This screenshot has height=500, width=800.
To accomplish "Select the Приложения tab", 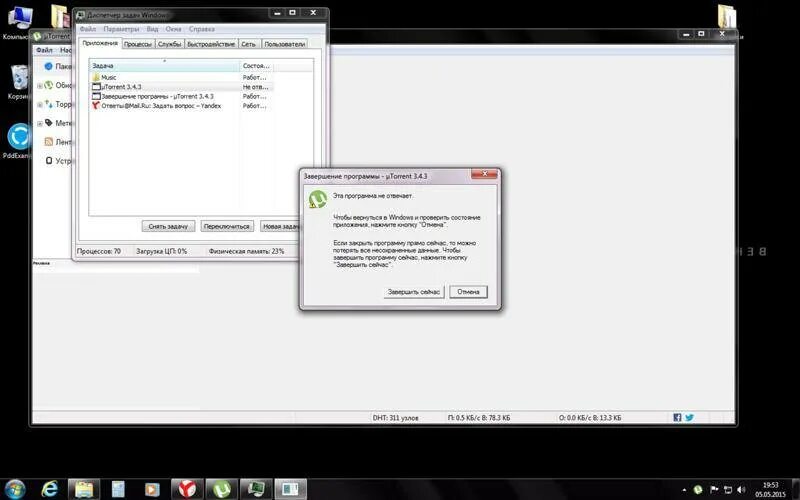I will click(x=100, y=43).
